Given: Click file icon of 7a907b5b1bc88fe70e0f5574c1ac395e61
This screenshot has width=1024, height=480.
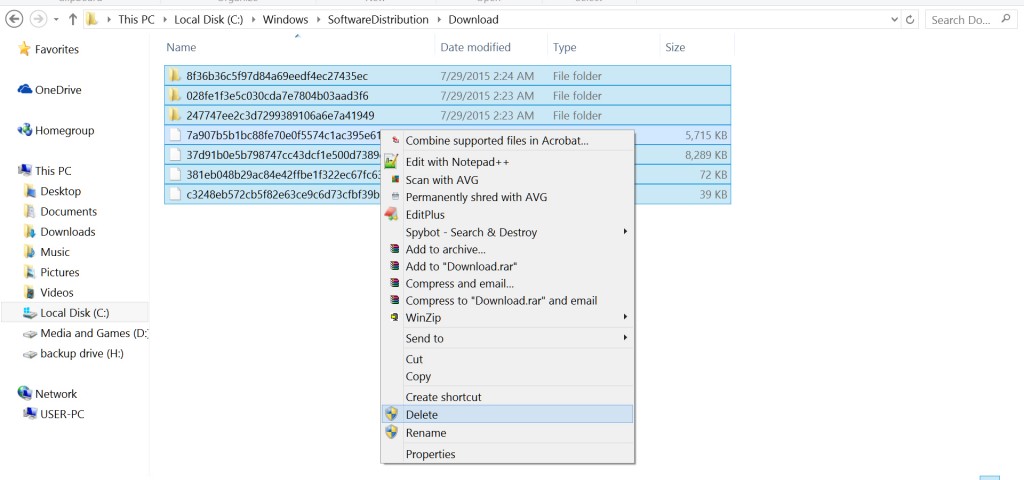Looking at the screenshot, I should pos(174,135).
